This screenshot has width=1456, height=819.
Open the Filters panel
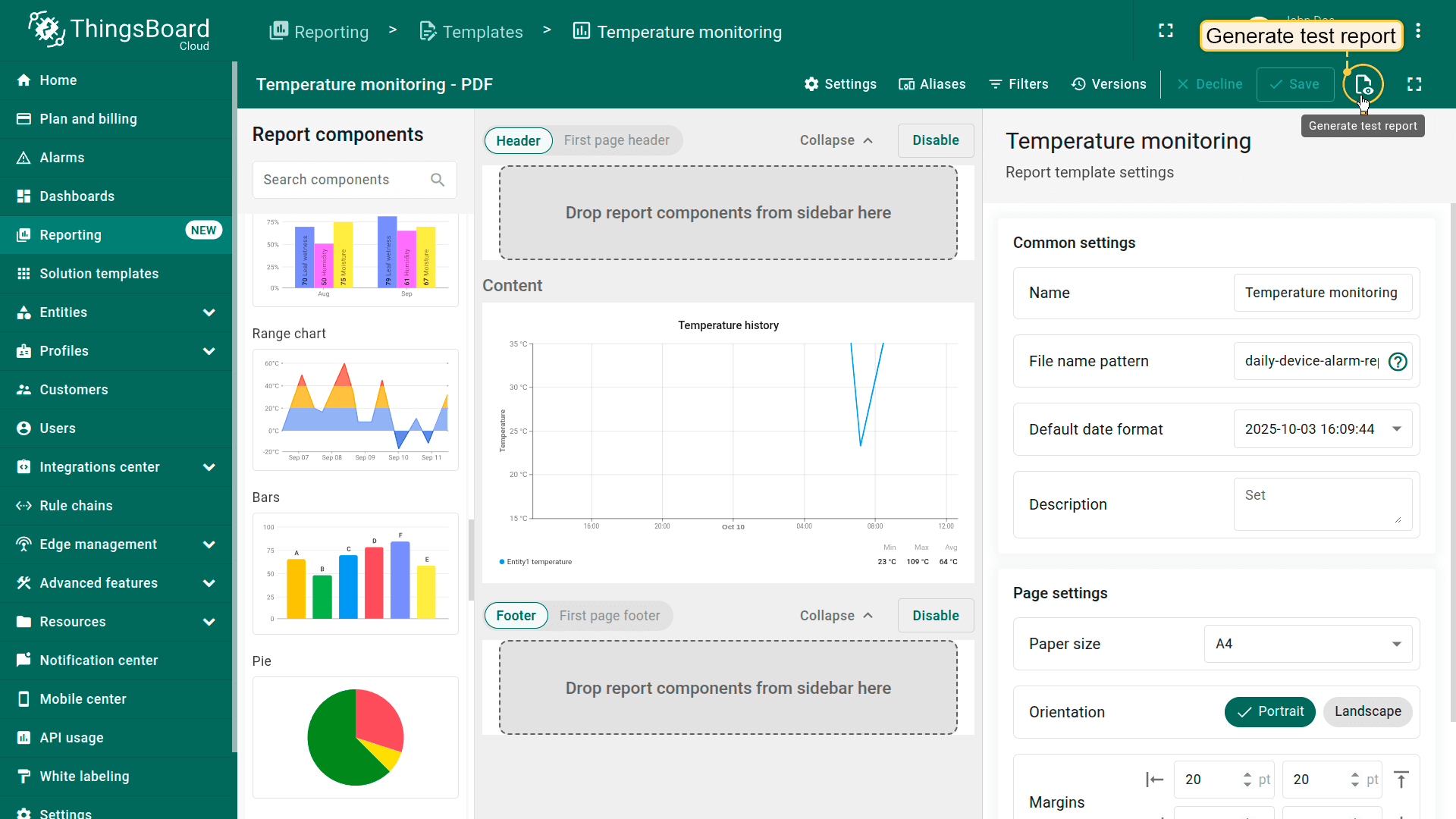pyautogui.click(x=1018, y=84)
